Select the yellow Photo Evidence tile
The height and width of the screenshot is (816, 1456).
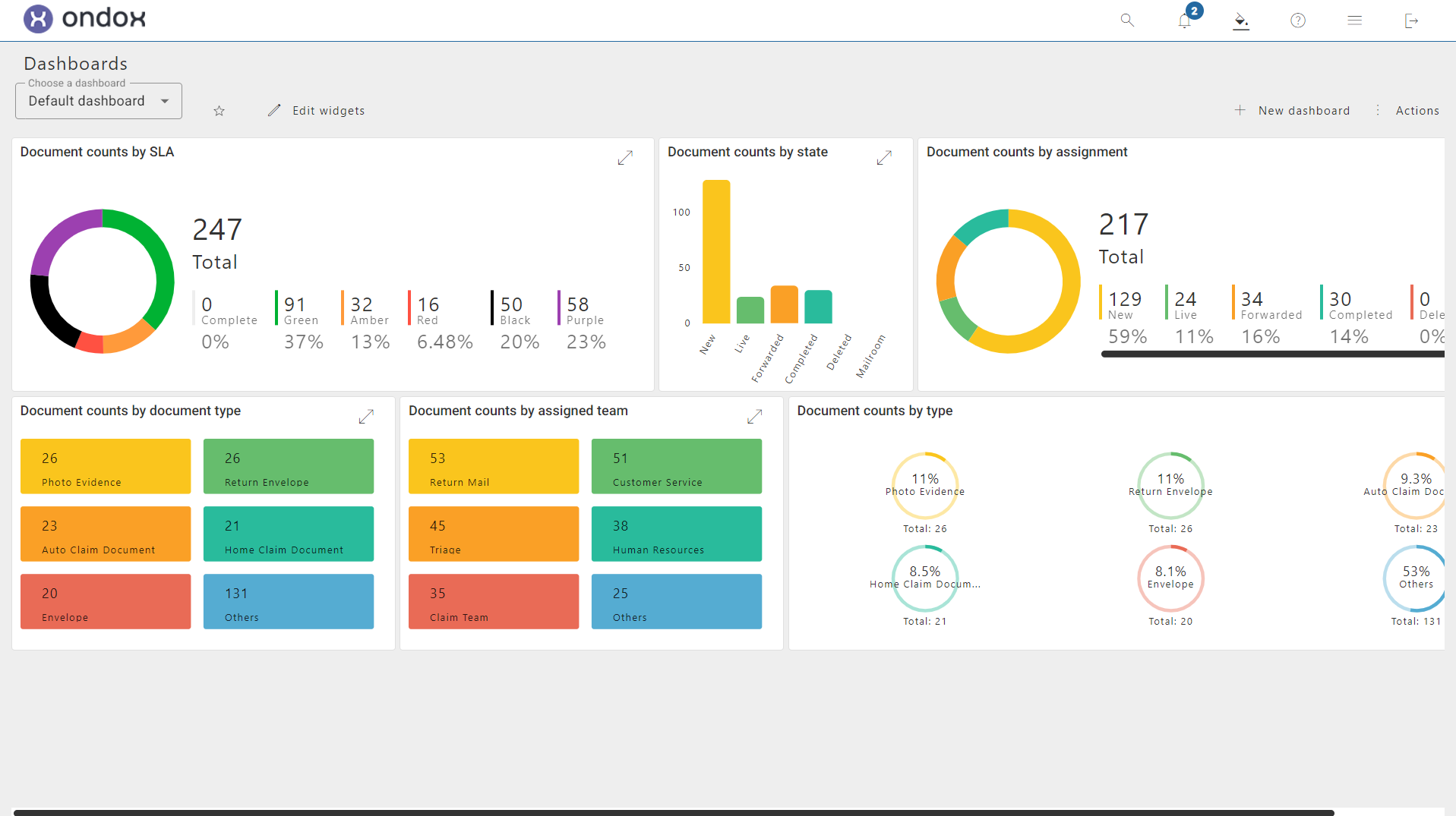pyautogui.click(x=106, y=466)
